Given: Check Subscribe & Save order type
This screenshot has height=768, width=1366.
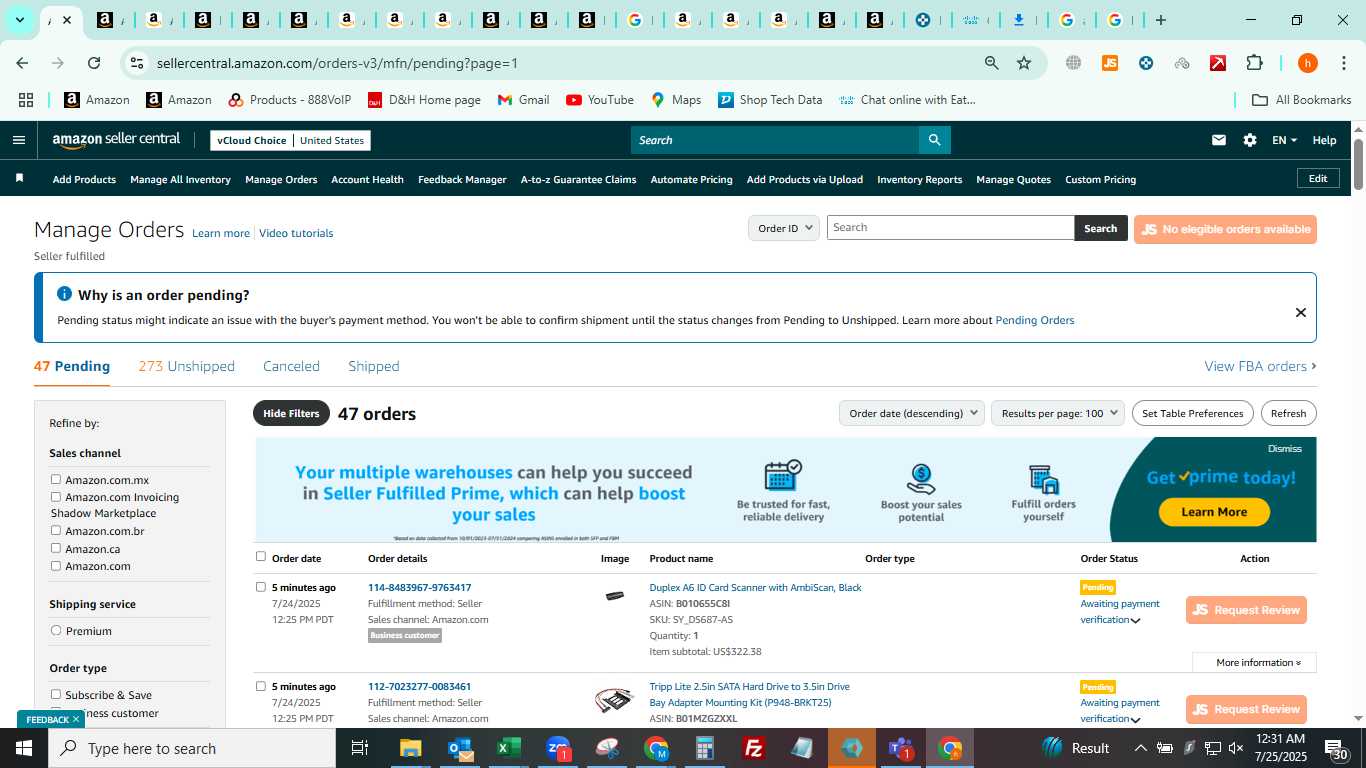Looking at the screenshot, I should [56, 694].
